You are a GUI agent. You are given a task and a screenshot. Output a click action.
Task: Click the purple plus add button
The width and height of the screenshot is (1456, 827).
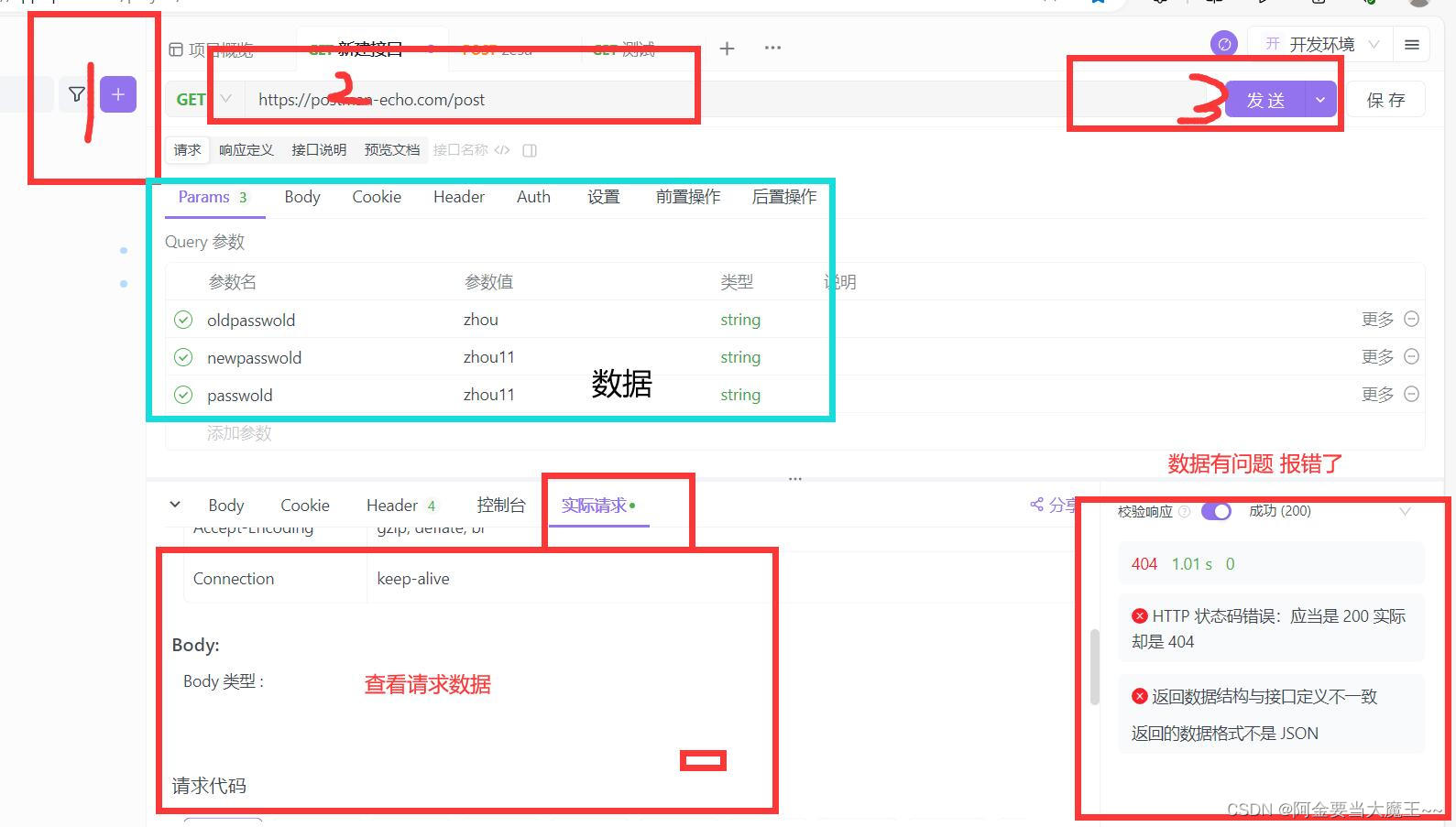[x=118, y=94]
